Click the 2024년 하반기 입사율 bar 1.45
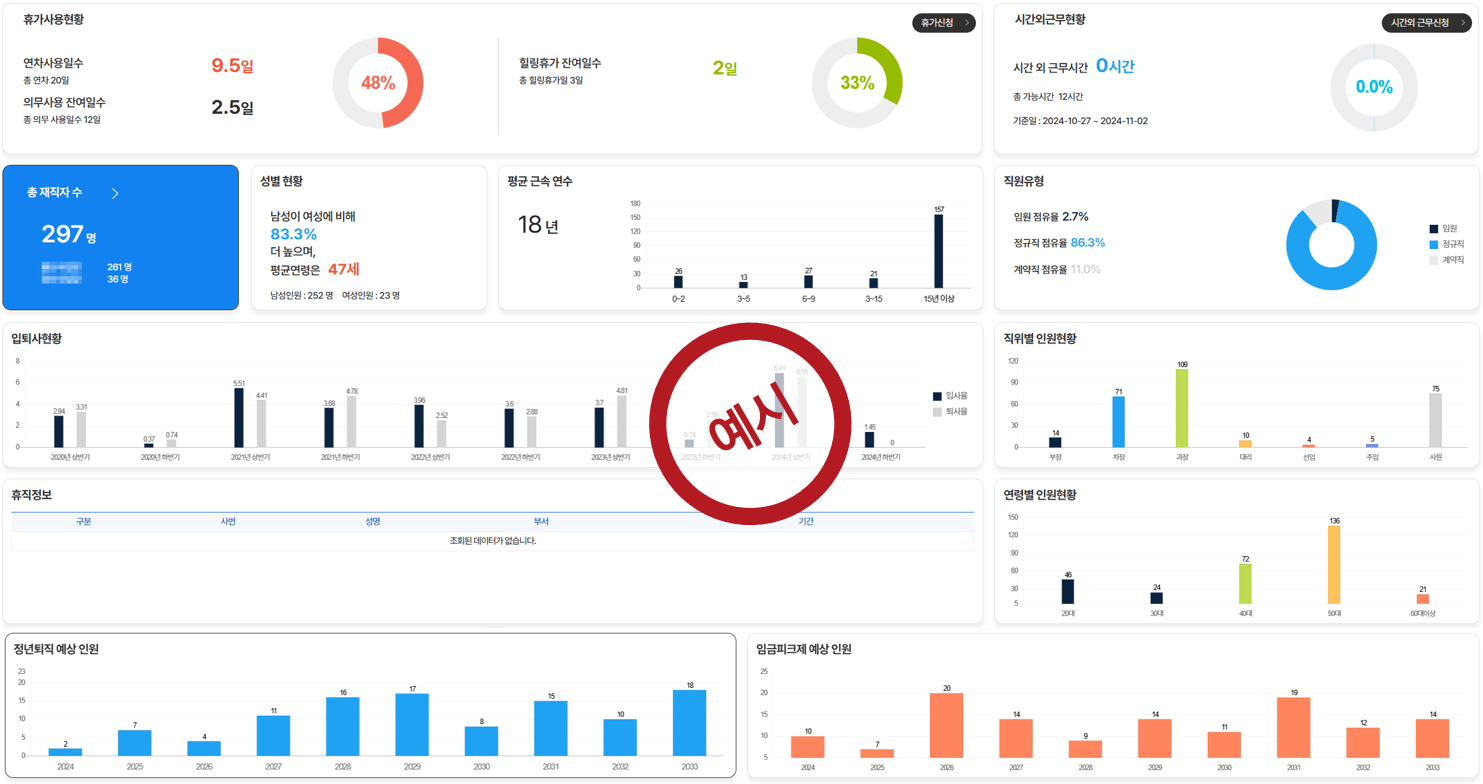This screenshot has height=784, width=1483. (x=870, y=439)
